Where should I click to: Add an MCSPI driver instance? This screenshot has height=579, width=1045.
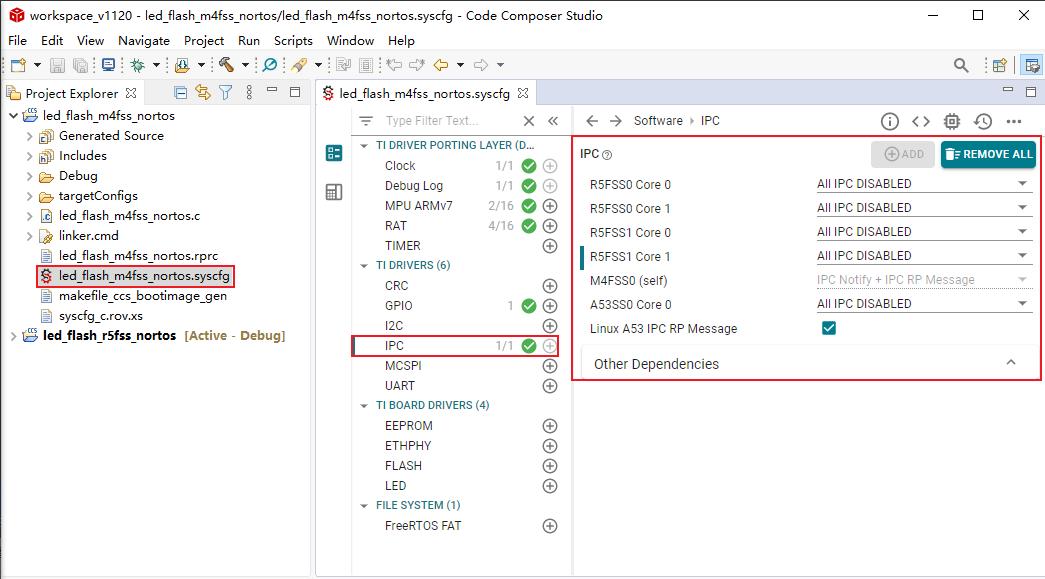550,366
